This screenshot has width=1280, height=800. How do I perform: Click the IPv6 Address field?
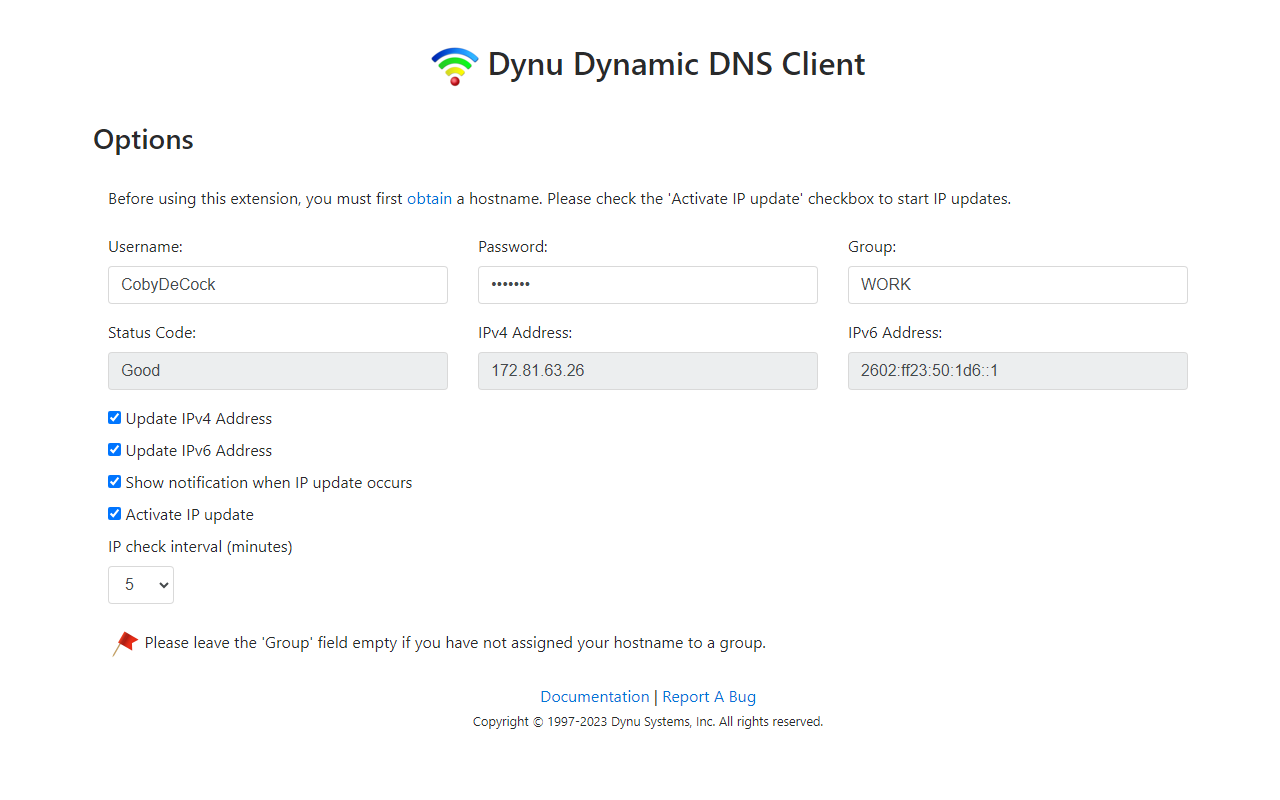[x=1017, y=370]
